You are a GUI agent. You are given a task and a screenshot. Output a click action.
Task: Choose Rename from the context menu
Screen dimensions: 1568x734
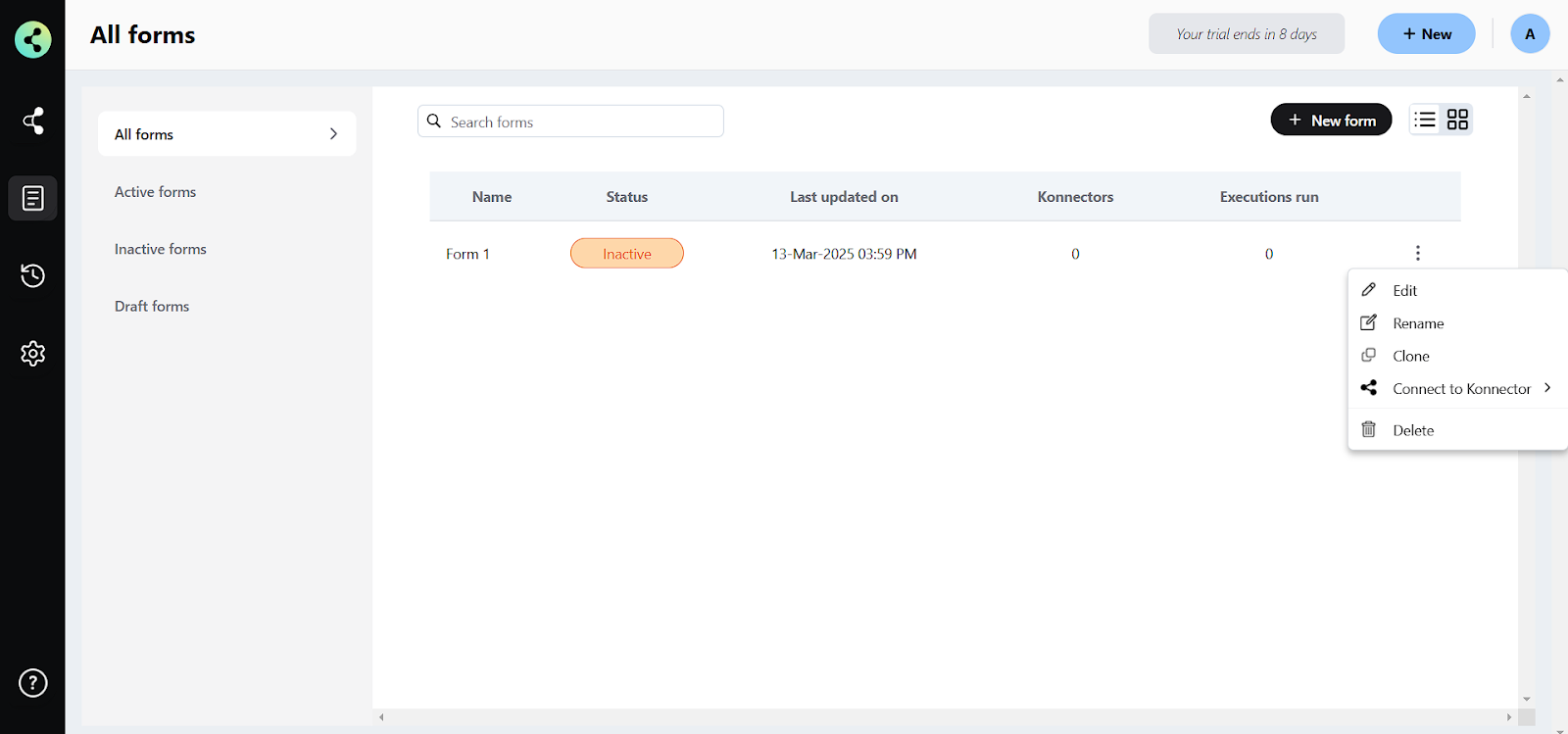(x=1457, y=323)
